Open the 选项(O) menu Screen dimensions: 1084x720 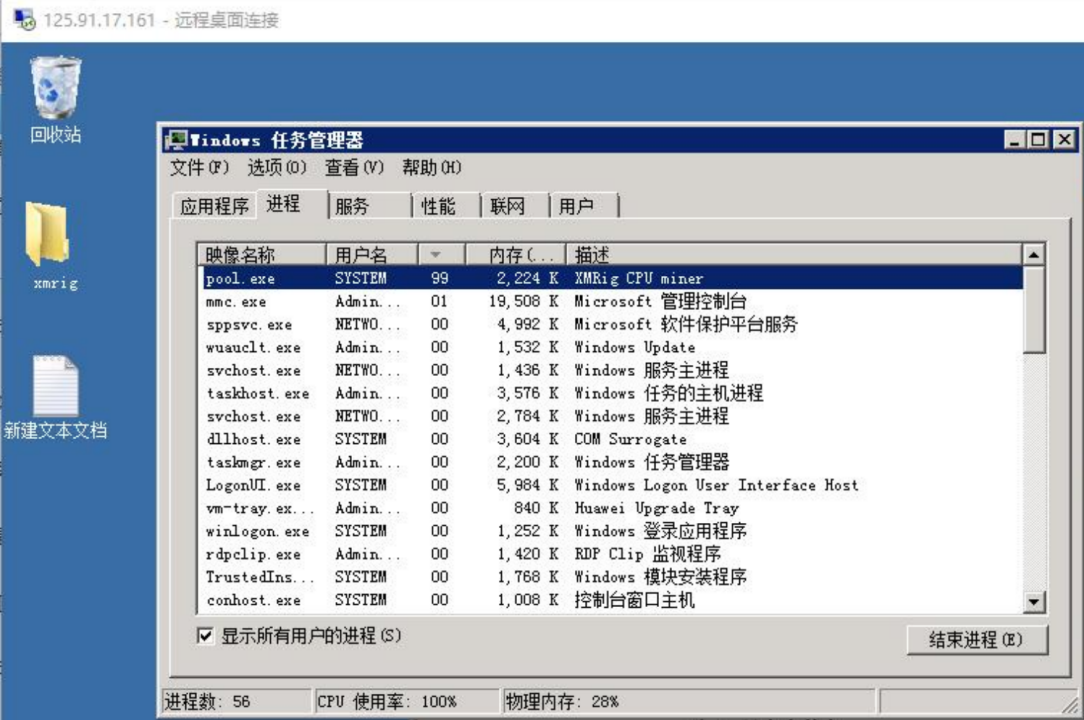[277, 167]
